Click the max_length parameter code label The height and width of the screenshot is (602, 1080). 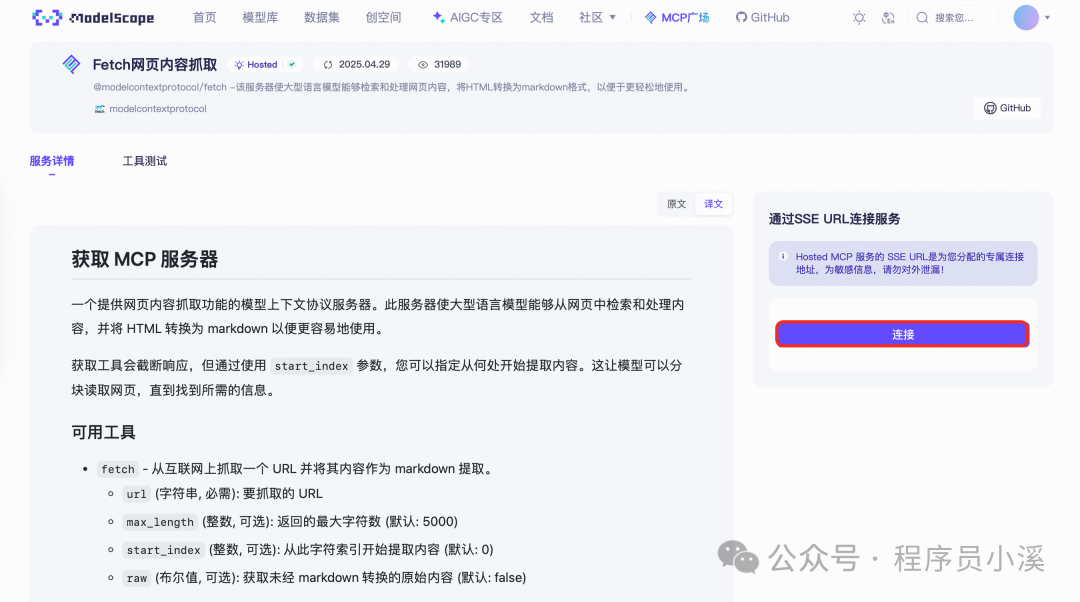[160, 522]
